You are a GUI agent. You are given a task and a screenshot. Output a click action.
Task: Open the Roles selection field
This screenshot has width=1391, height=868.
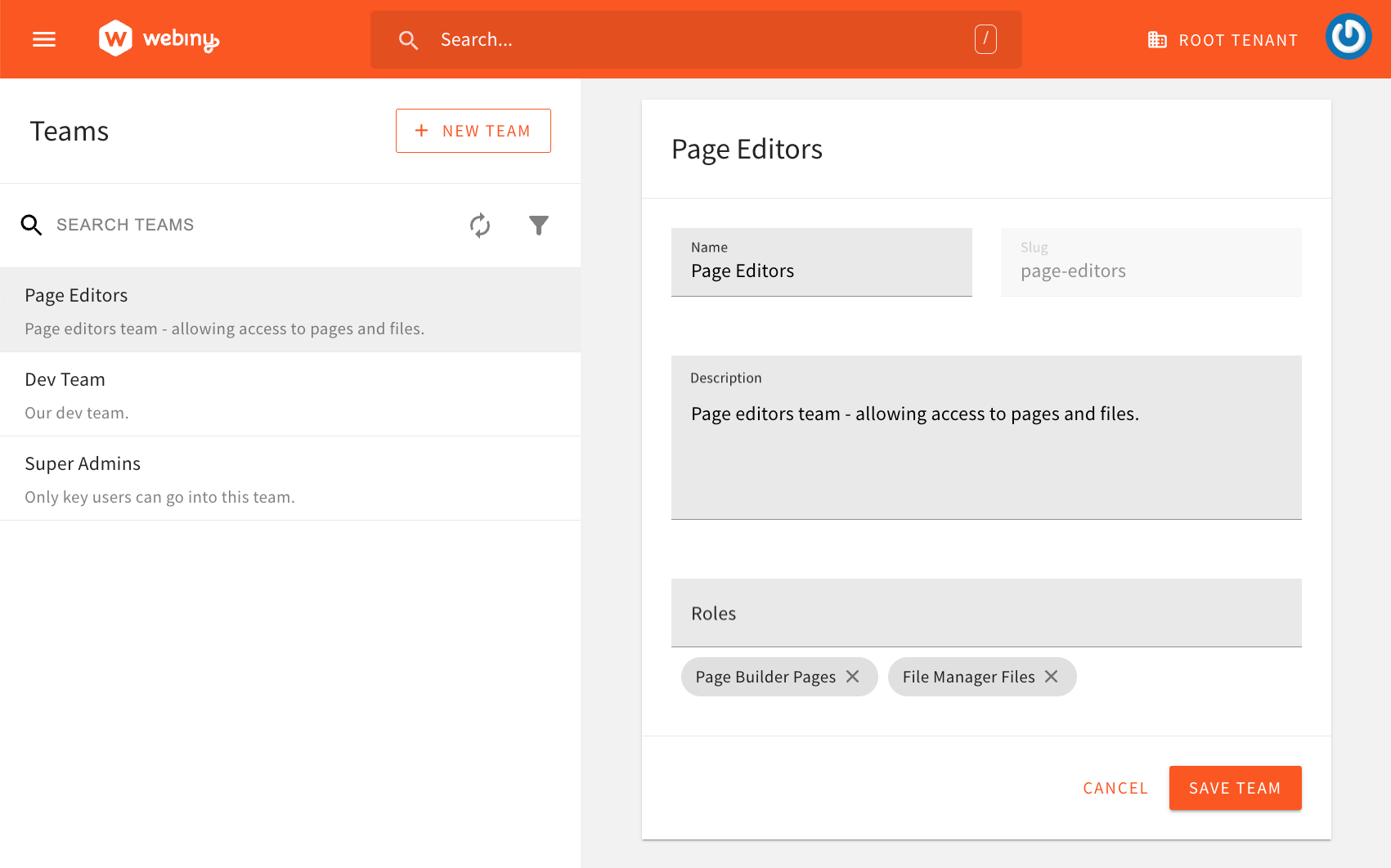pos(985,613)
